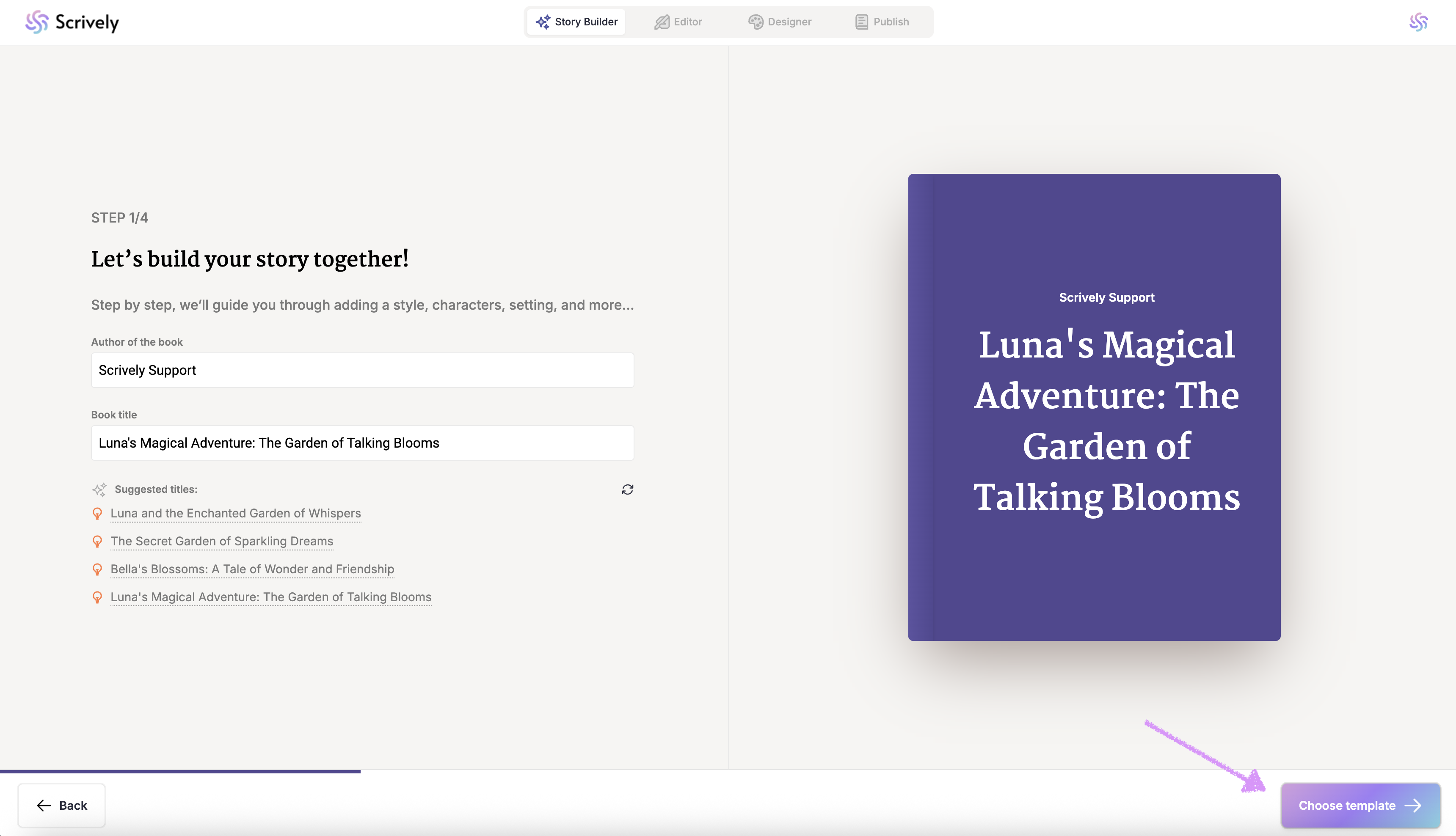
Task: Open account swirl icon at top right
Action: click(x=1418, y=22)
